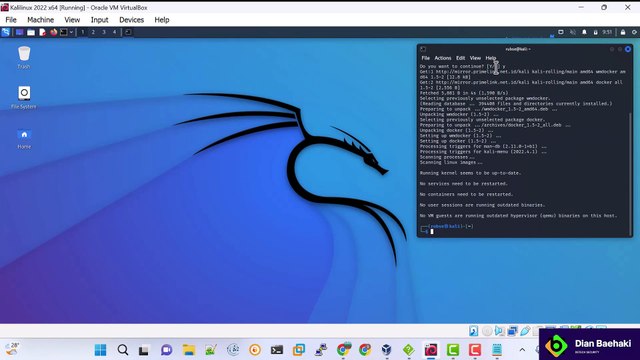Switch to workspace 1
Image resolution: width=640 pixels, height=360 pixels.
tap(82, 32)
